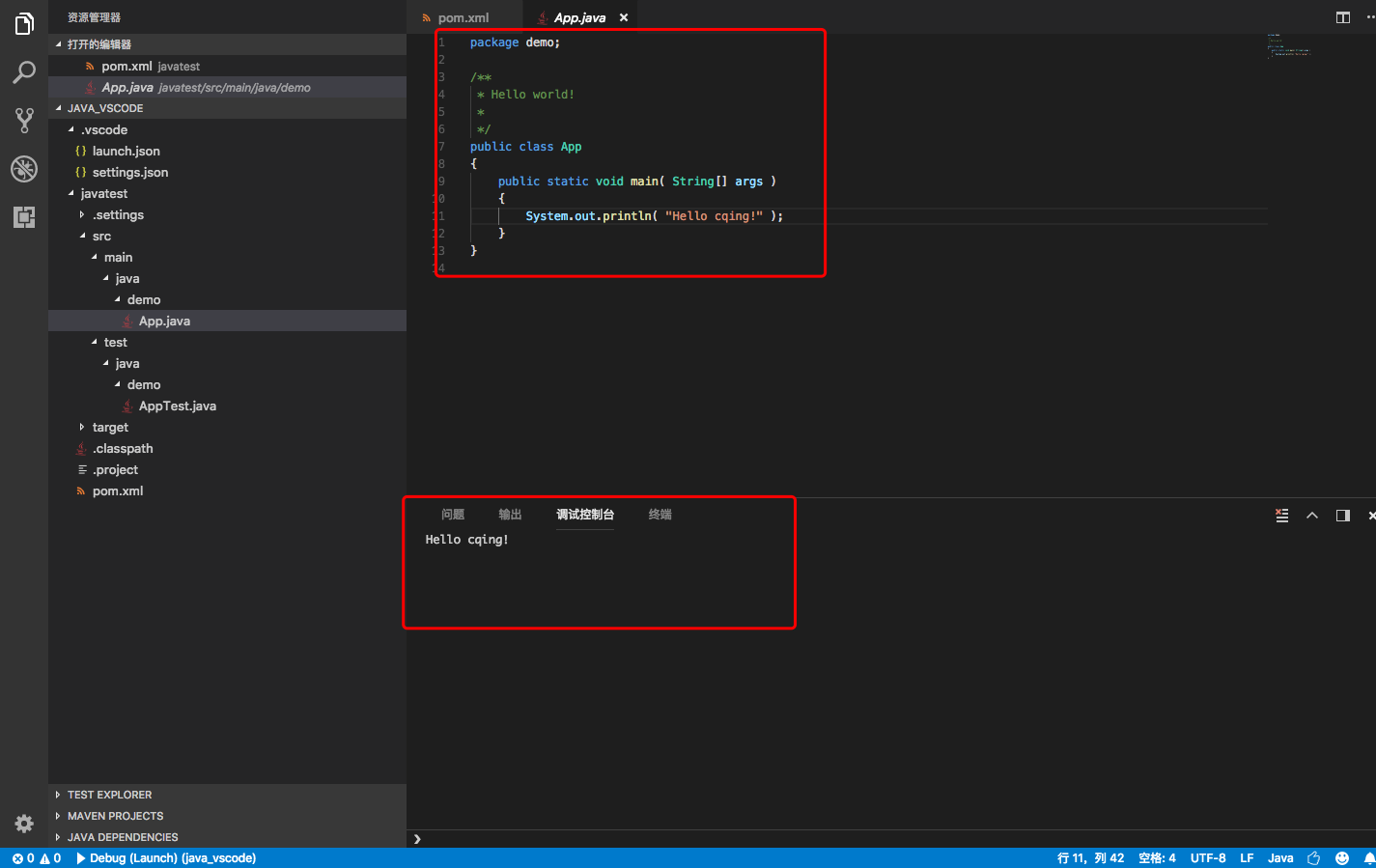The height and width of the screenshot is (868, 1376).
Task: Open the Debug view icon
Action: coord(24,169)
